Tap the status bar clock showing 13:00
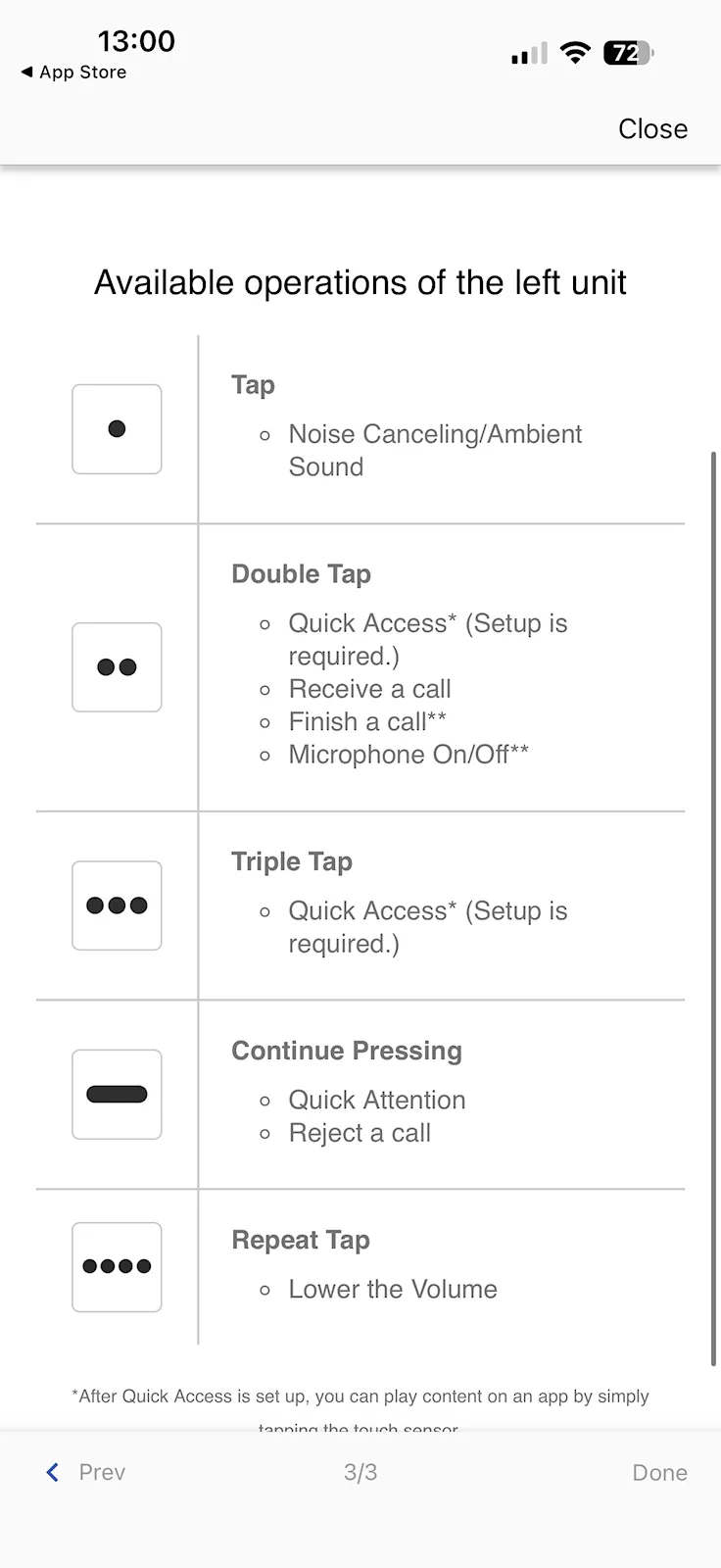This screenshot has height=1568, width=721. point(136,41)
